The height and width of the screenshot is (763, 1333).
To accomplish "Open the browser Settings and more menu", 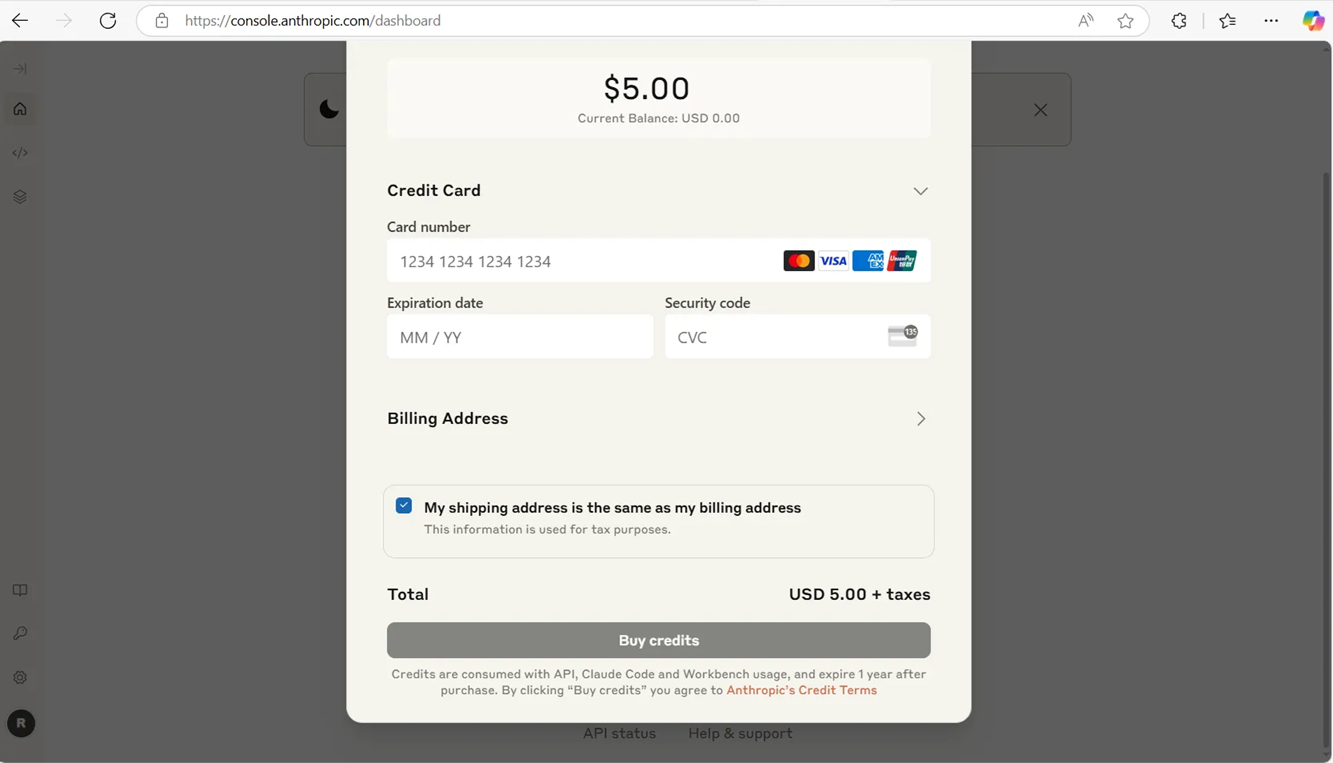I will tap(1271, 21).
